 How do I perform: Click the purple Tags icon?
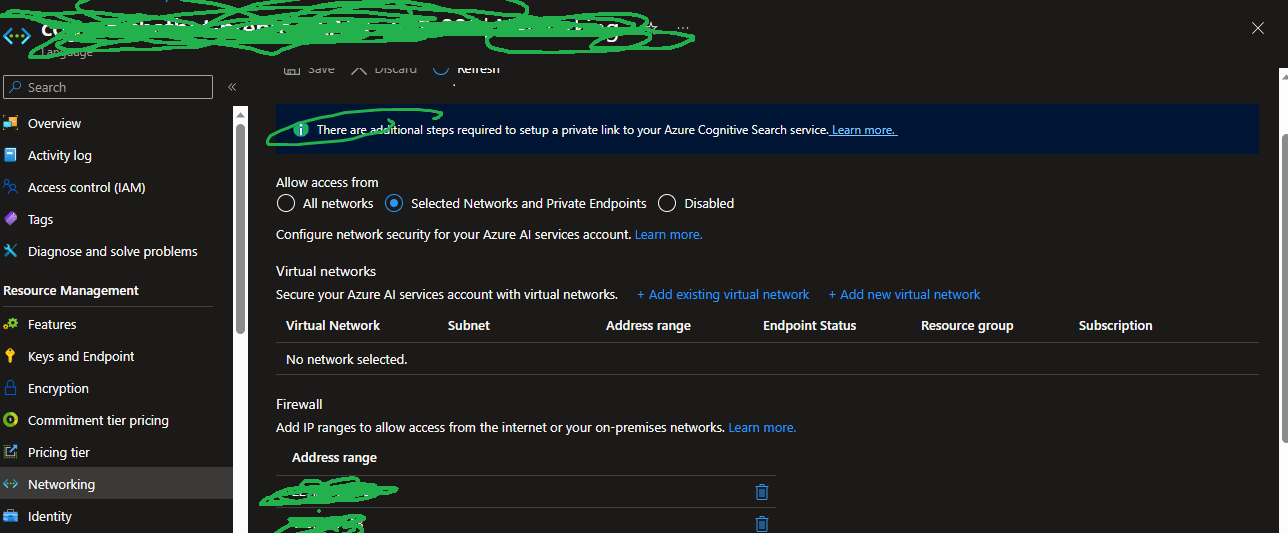[11, 219]
